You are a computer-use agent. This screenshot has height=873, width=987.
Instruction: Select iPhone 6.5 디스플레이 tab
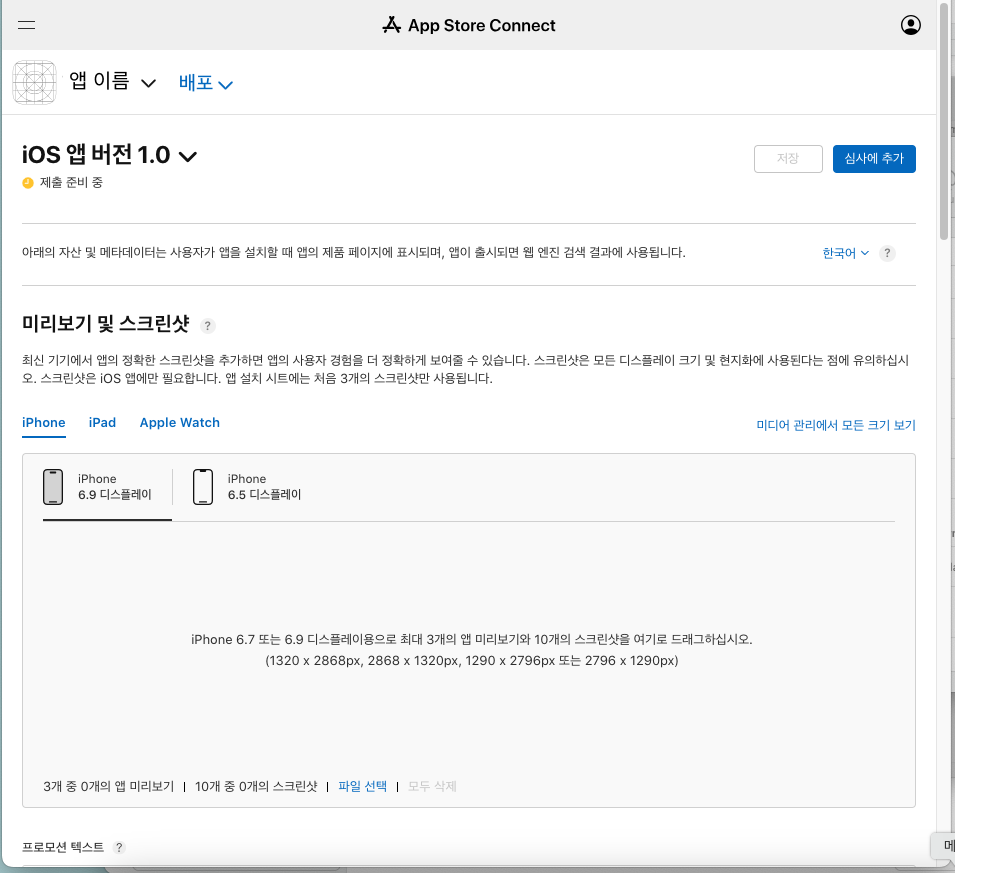[247, 487]
